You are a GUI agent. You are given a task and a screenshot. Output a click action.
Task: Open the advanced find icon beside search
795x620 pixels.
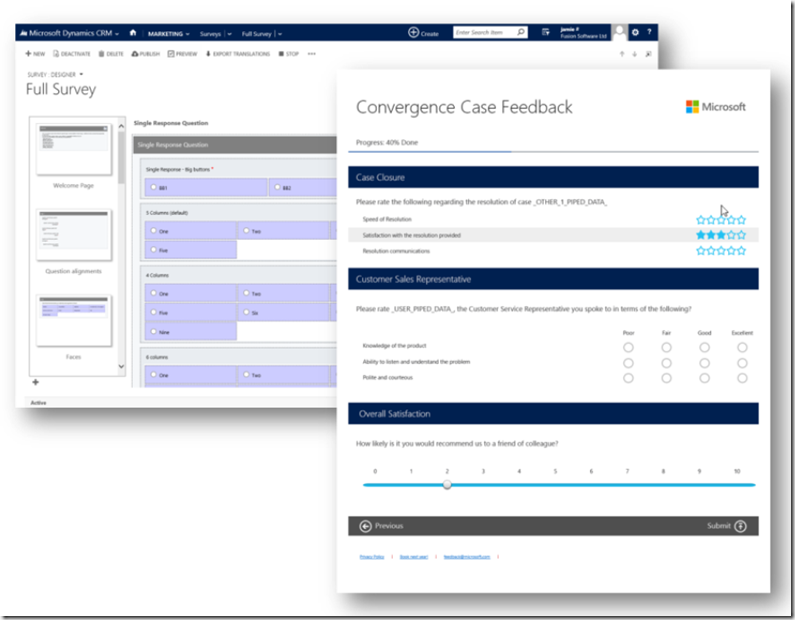(546, 32)
